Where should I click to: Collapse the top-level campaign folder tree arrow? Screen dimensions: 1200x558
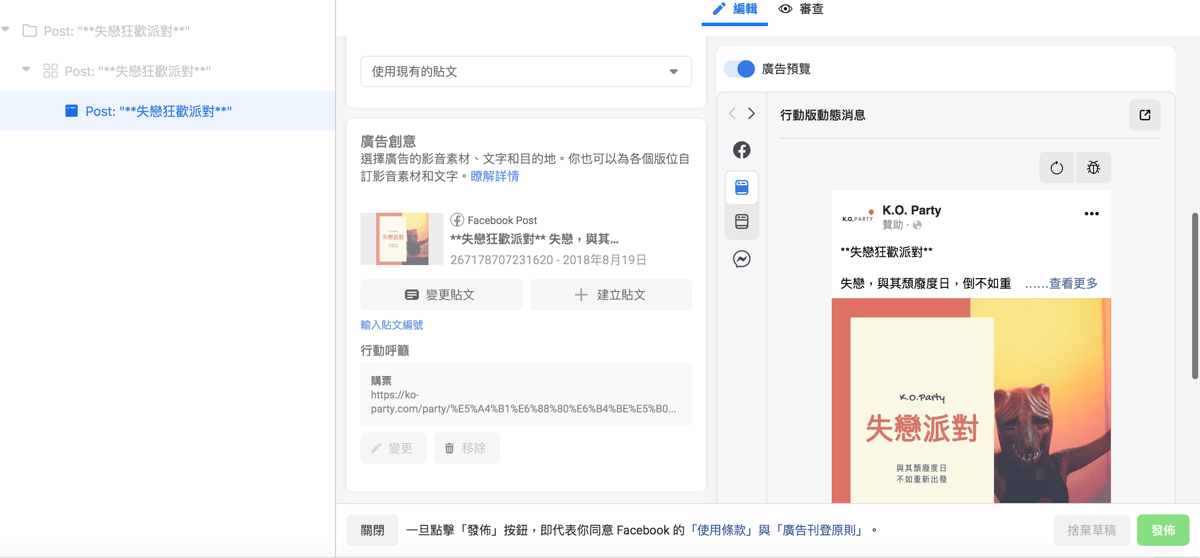[6, 31]
